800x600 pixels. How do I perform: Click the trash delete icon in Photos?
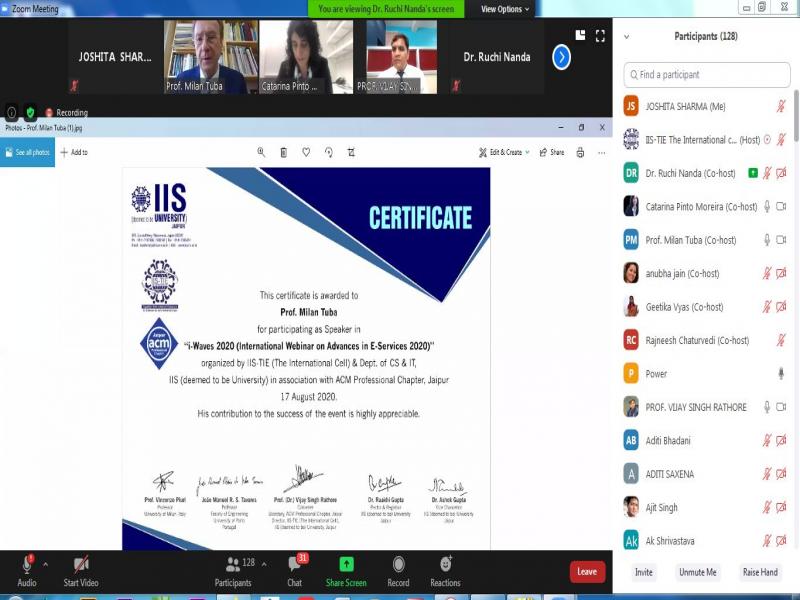284,152
